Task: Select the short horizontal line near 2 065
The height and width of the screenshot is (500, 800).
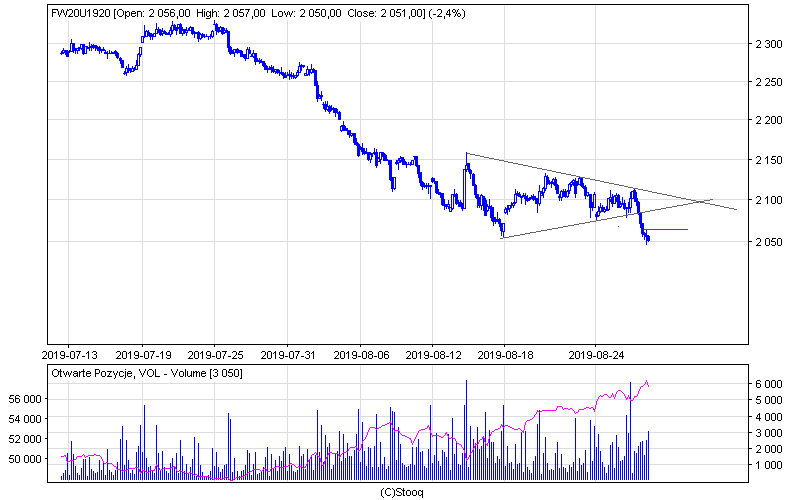Action: (668, 230)
